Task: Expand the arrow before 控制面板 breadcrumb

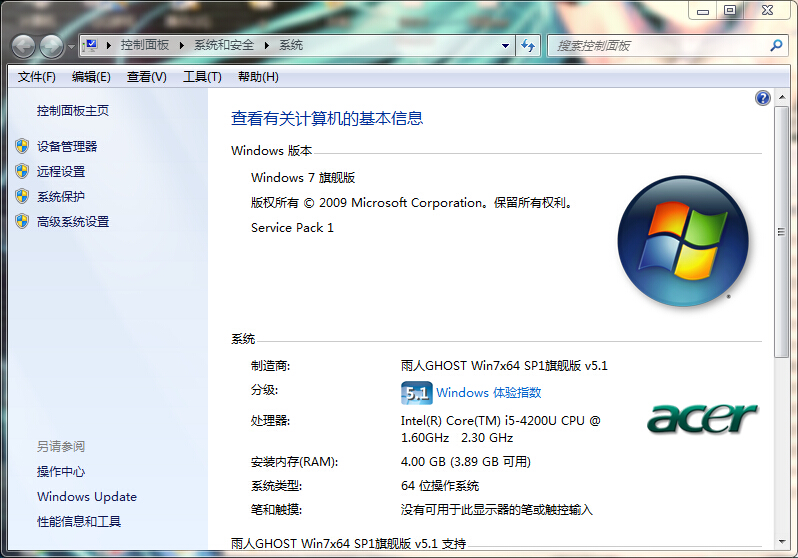Action: [108, 45]
